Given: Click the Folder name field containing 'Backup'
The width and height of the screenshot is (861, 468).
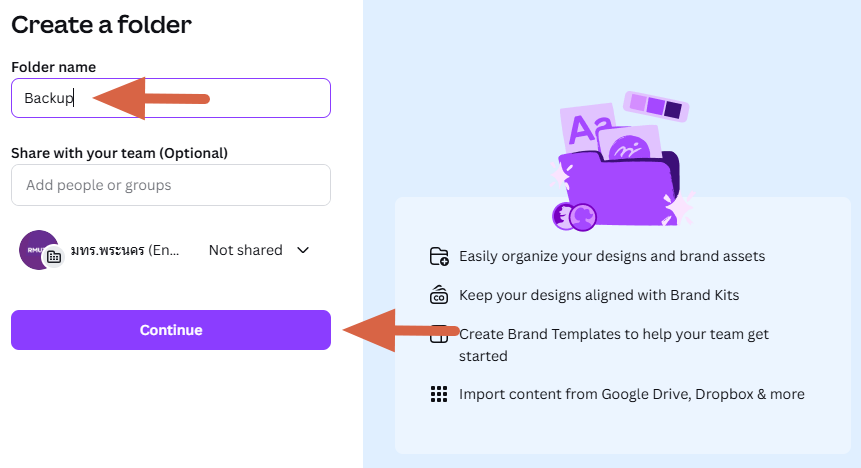Looking at the screenshot, I should coord(171,98).
